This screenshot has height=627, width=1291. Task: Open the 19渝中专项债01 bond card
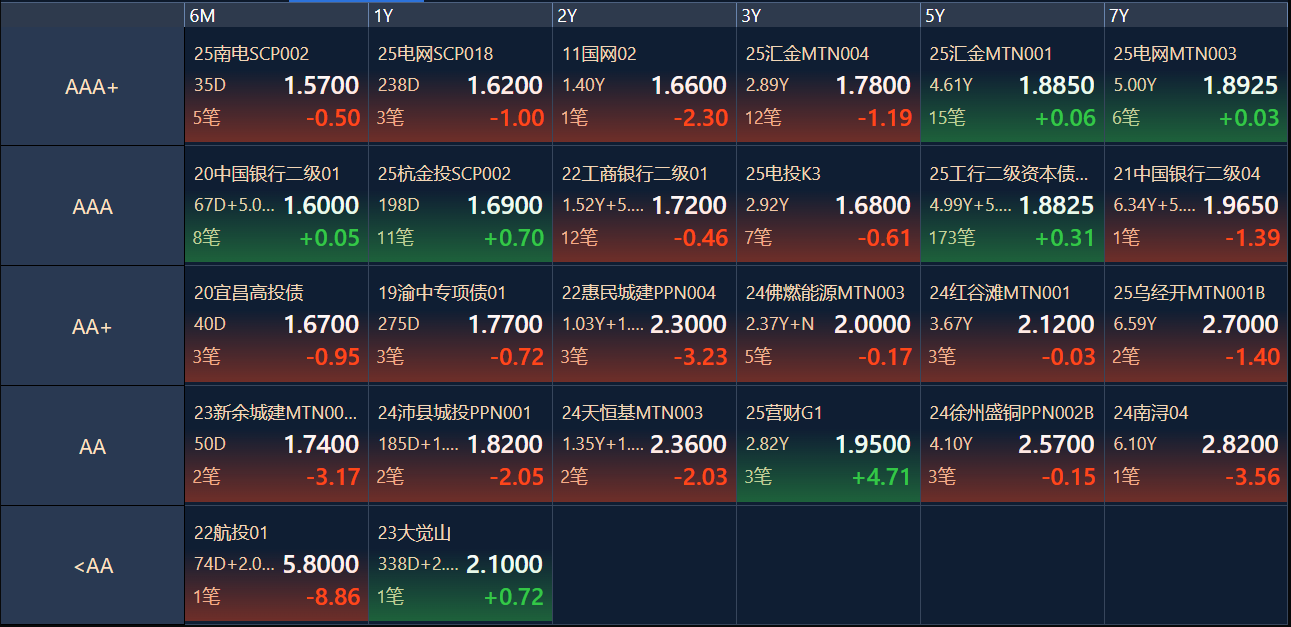tap(461, 326)
